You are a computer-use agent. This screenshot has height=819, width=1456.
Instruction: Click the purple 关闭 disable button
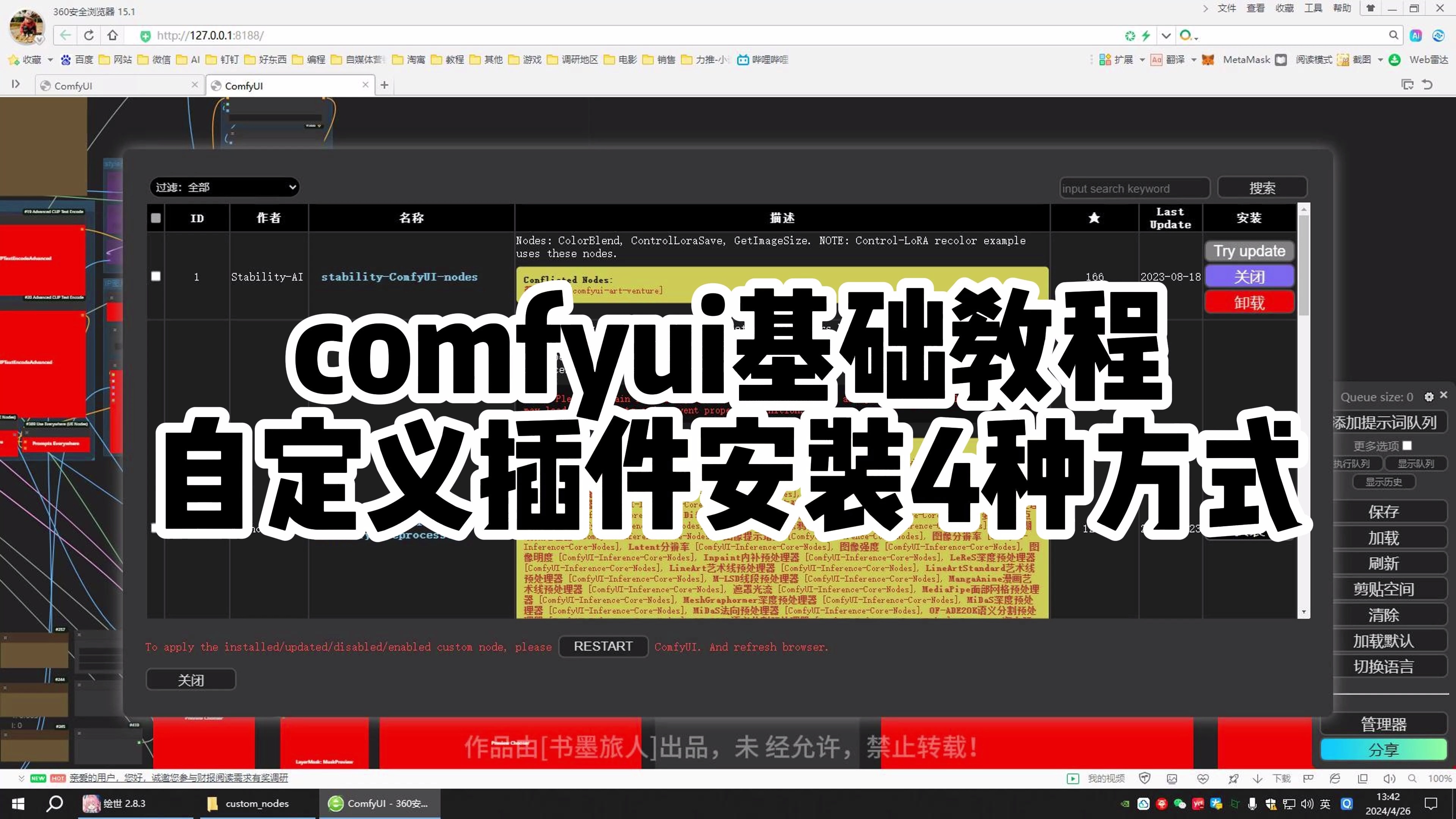[1249, 276]
